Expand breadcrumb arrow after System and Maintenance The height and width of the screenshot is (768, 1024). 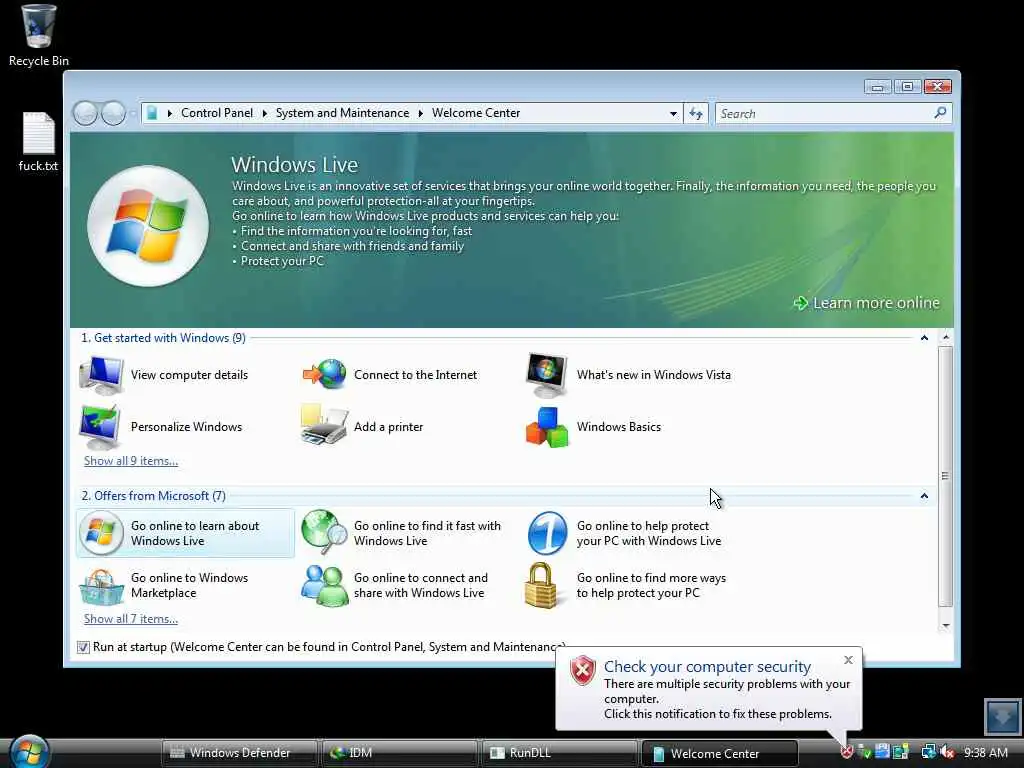click(x=421, y=113)
